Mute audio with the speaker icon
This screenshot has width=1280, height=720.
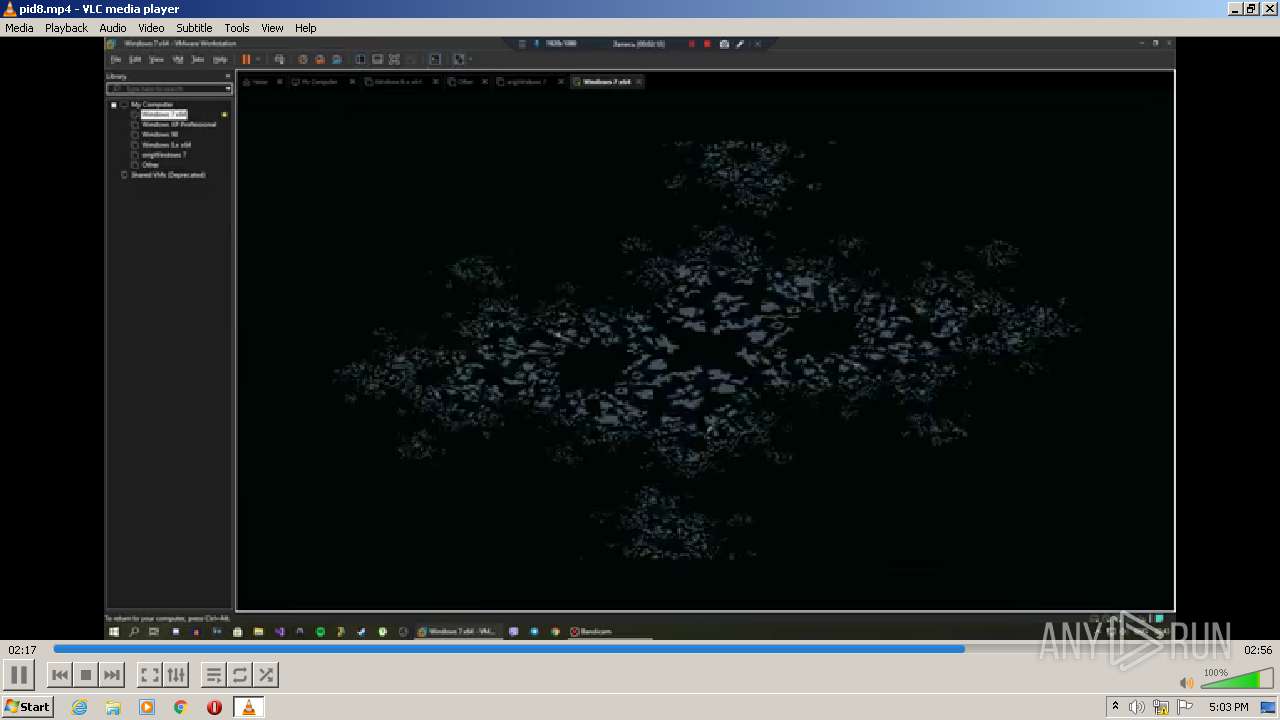coord(1186,682)
